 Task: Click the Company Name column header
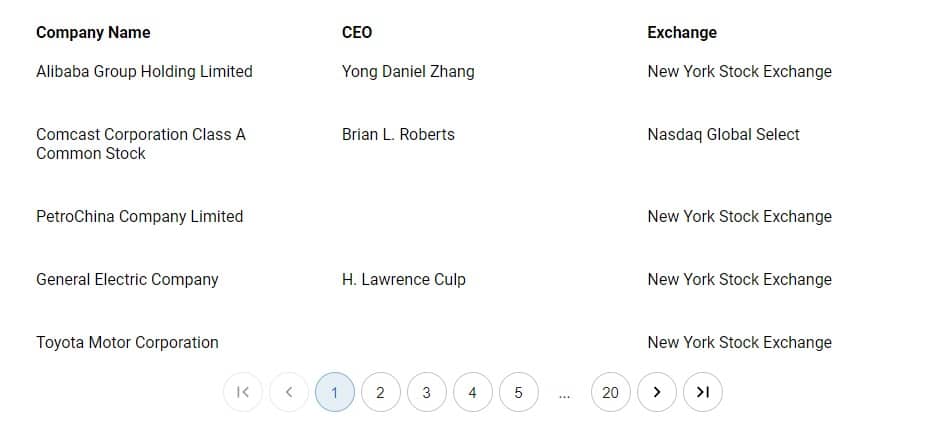click(93, 33)
